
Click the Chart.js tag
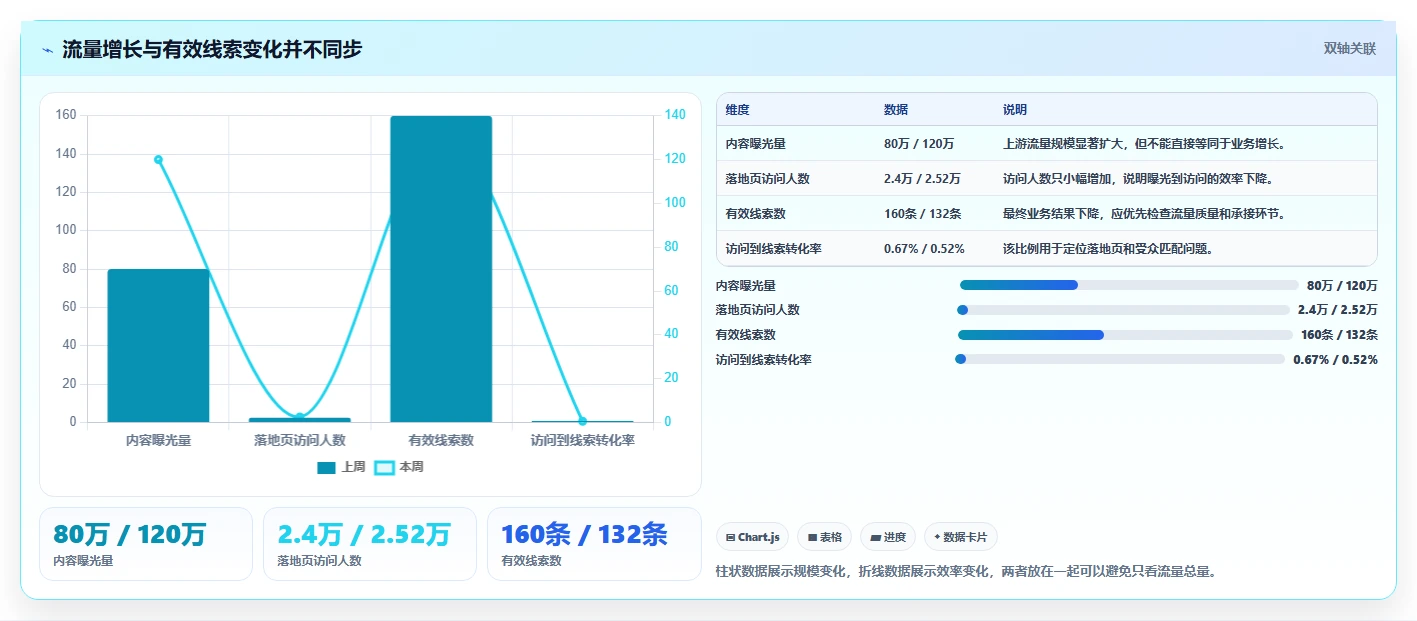click(x=752, y=537)
